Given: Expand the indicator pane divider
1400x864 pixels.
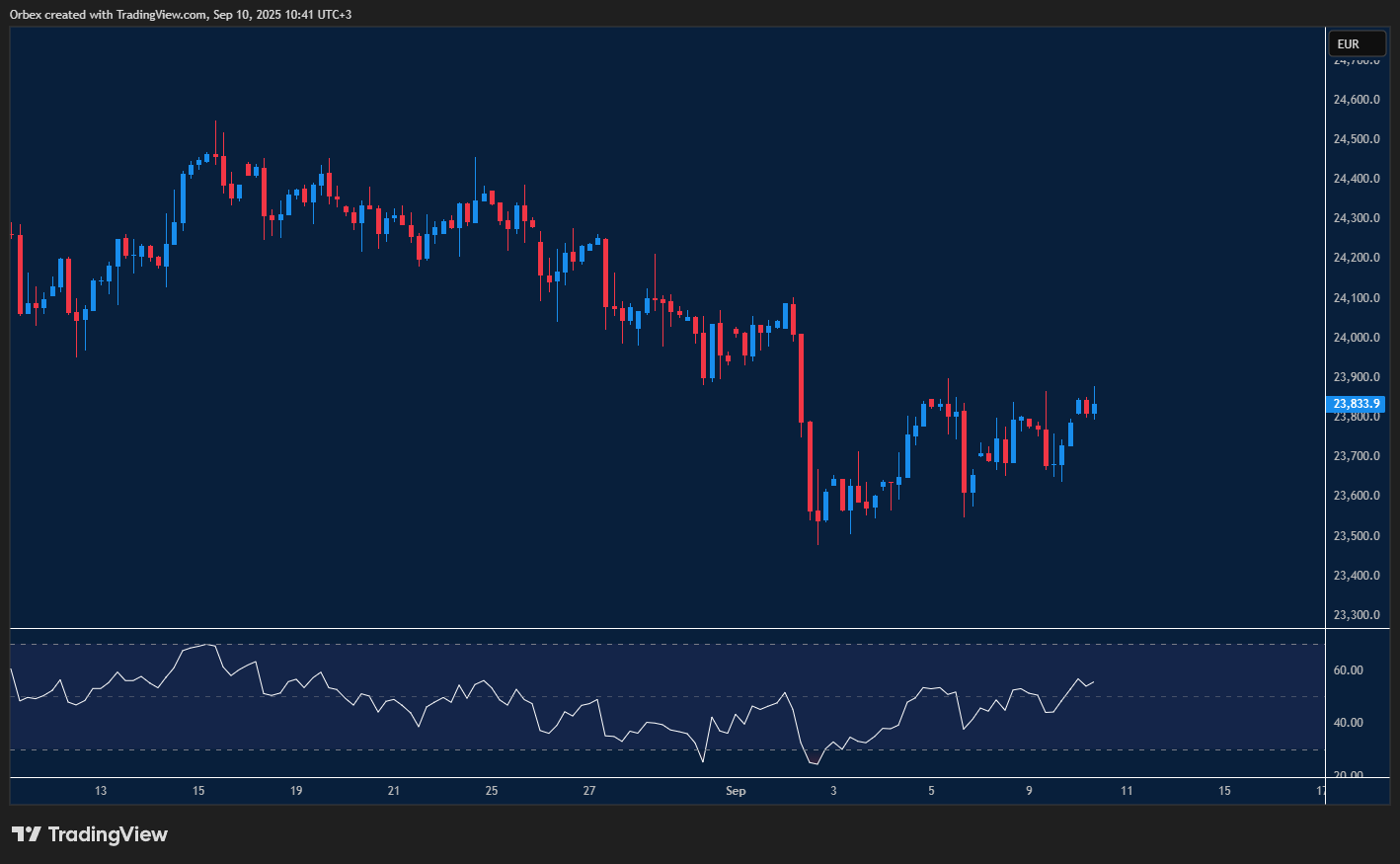Looking at the screenshot, I should click(661, 626).
